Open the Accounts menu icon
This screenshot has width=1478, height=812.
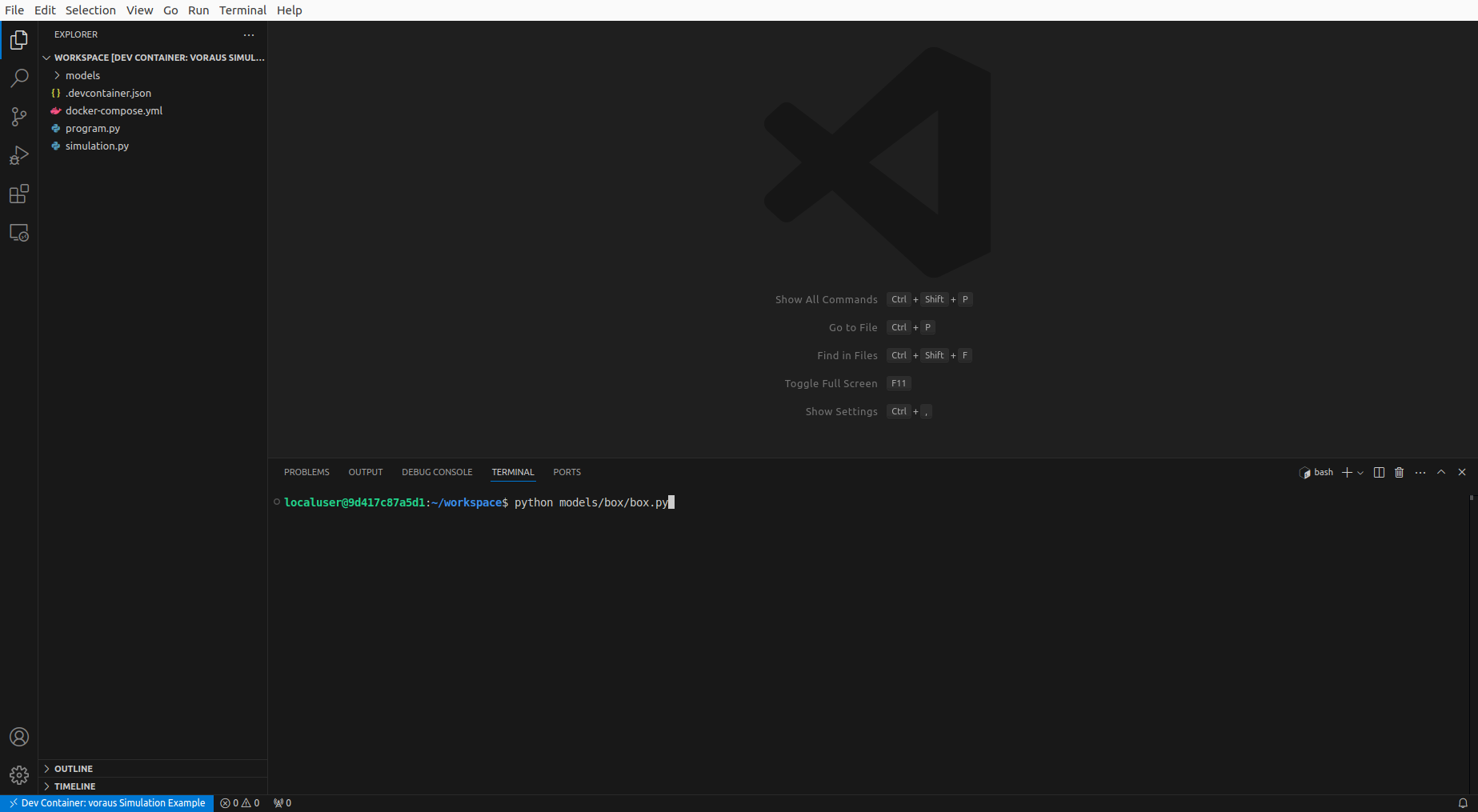click(19, 737)
